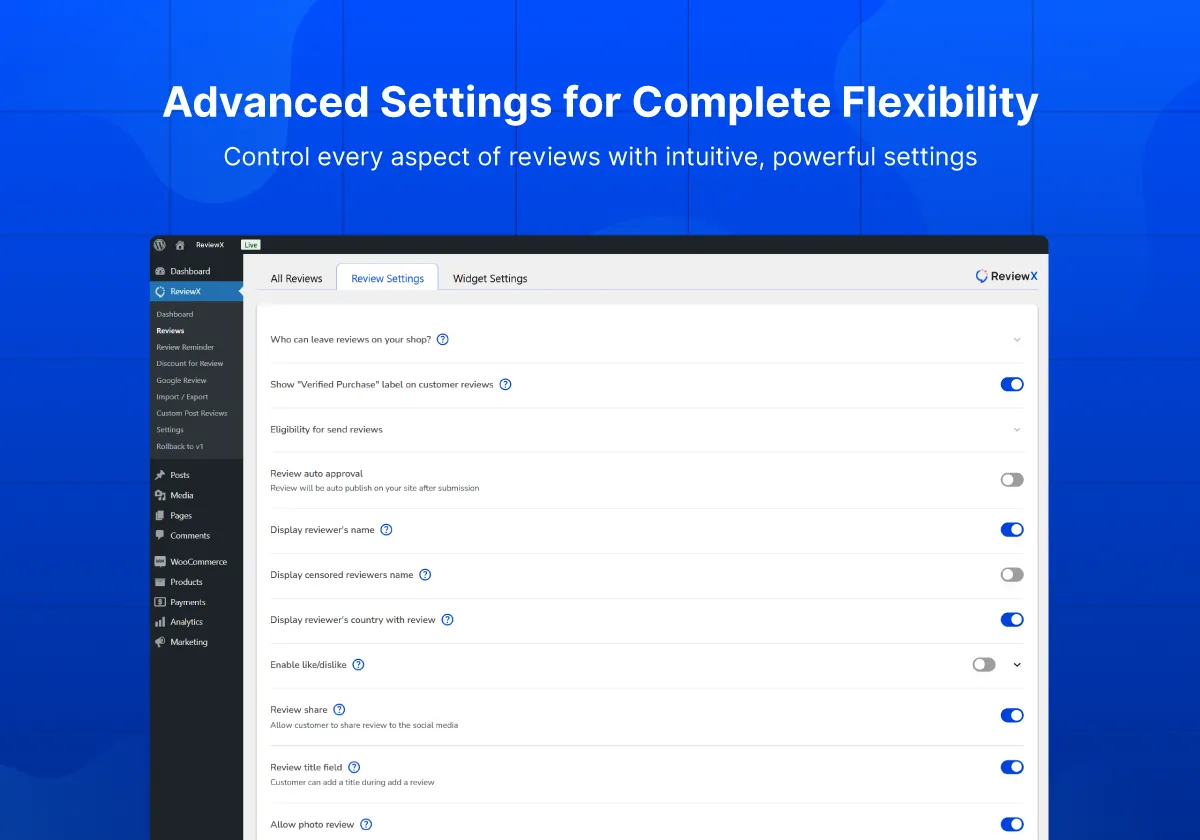Open Google Review submenu link
Viewport: 1200px width, 840px height.
tap(181, 380)
